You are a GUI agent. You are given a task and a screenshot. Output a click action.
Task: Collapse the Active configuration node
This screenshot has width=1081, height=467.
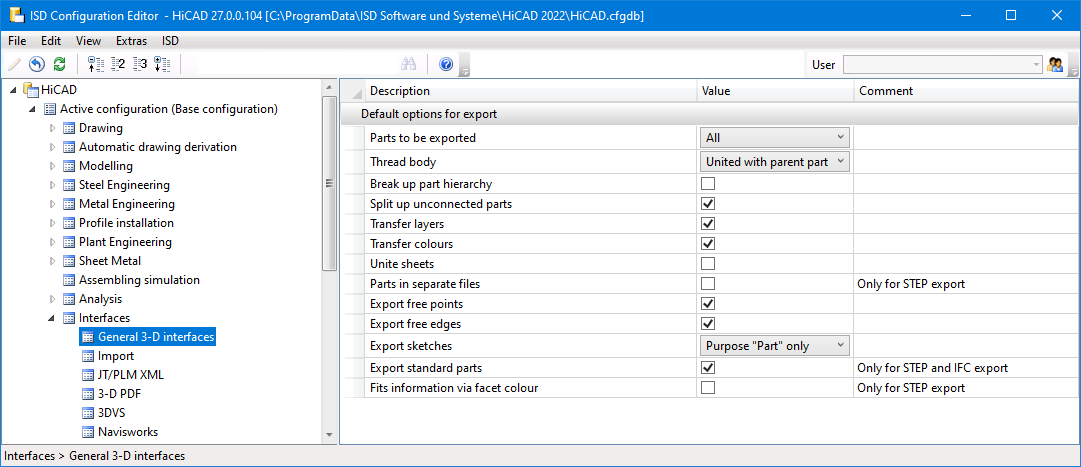[x=33, y=109]
